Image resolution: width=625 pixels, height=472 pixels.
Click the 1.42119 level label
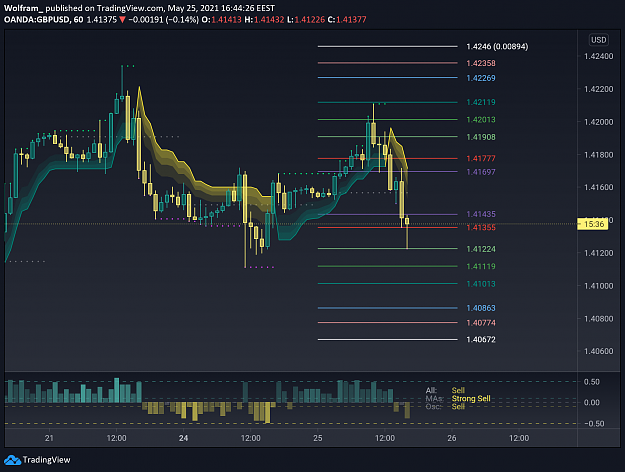481,102
